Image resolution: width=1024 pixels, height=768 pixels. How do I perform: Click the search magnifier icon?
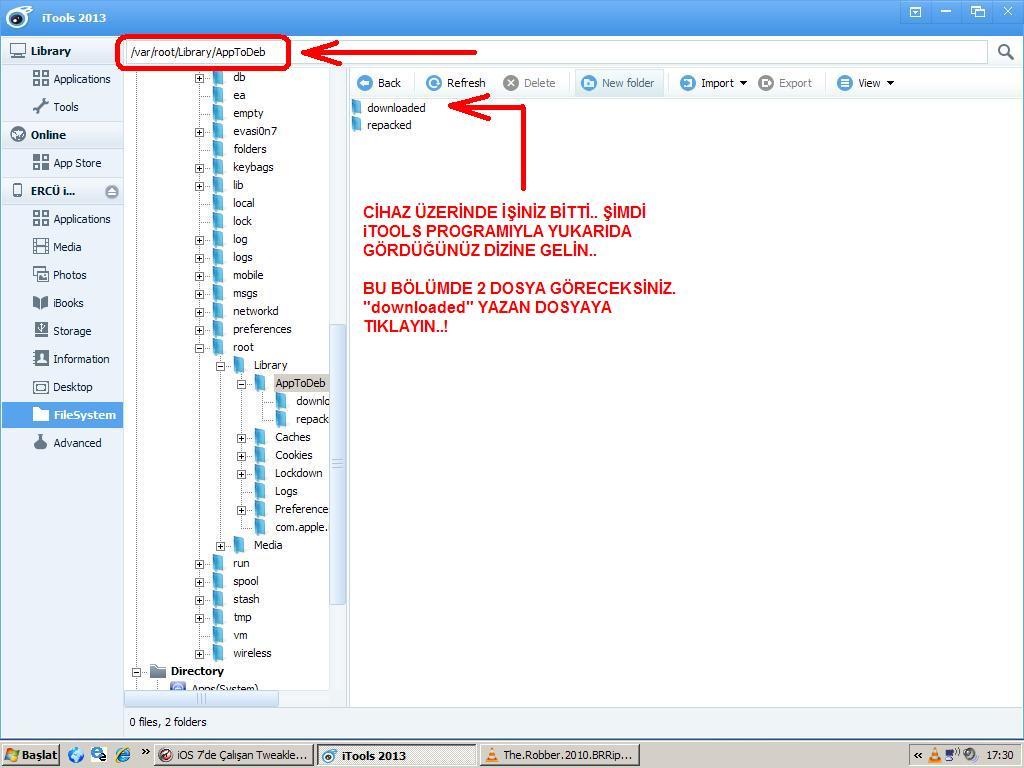pyautogui.click(x=1006, y=52)
